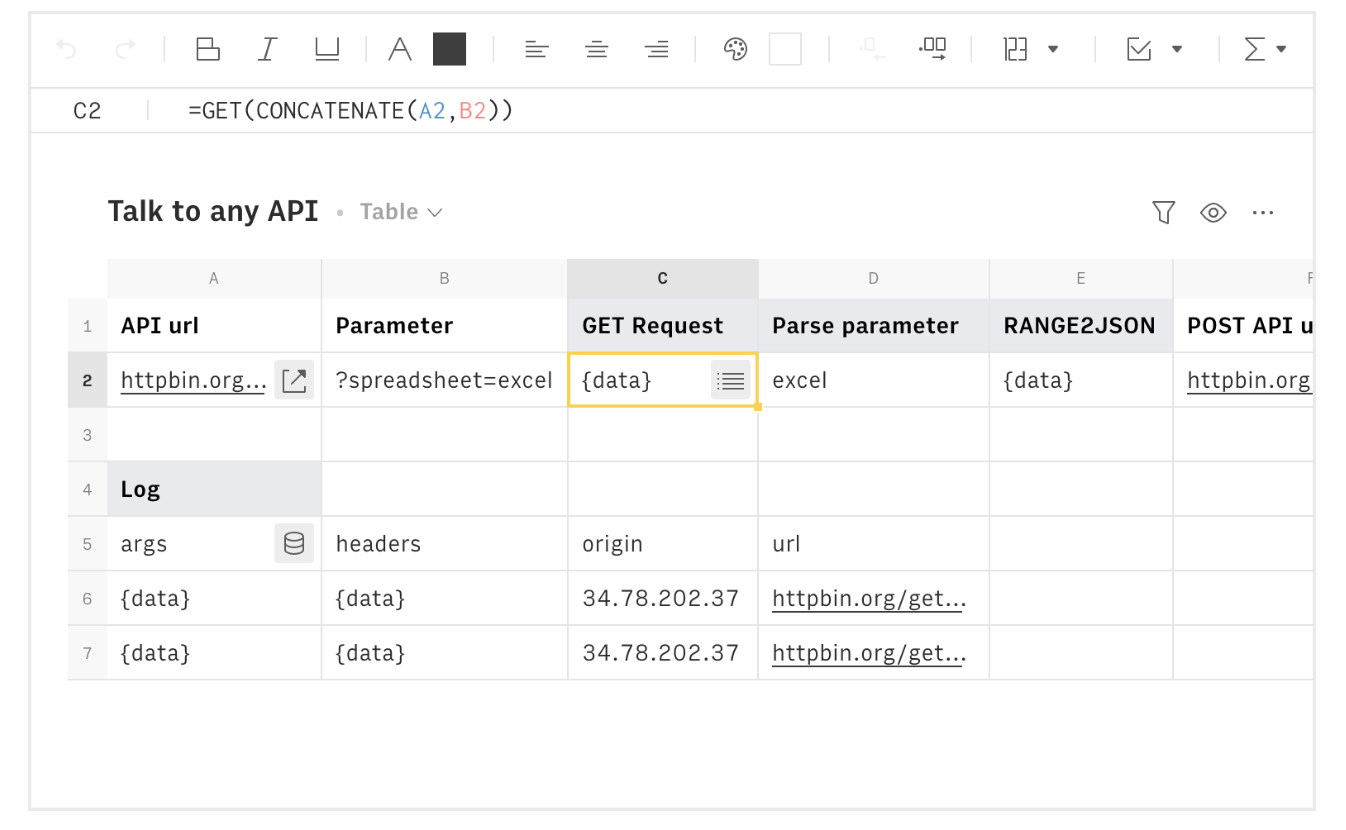Open the filter icon above the table
Image resolution: width=1346 pixels, height=830 pixels.
point(1163,212)
